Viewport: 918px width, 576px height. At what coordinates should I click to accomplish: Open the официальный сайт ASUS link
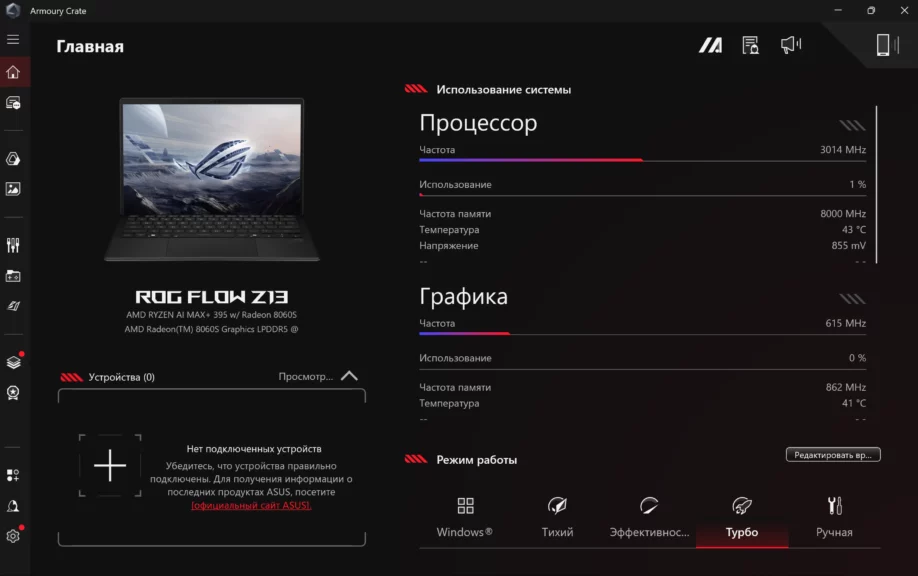pos(251,505)
